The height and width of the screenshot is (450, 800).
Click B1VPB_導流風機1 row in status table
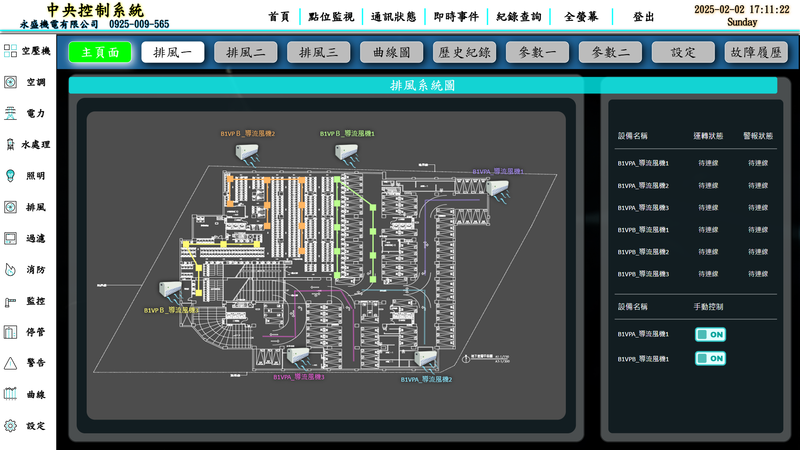695,230
